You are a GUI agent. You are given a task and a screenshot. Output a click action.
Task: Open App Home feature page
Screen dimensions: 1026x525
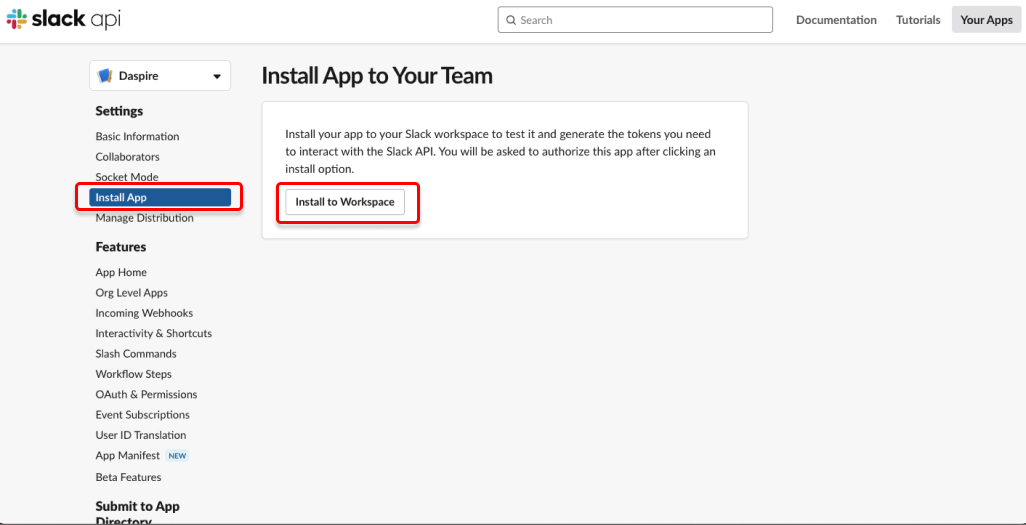(121, 272)
